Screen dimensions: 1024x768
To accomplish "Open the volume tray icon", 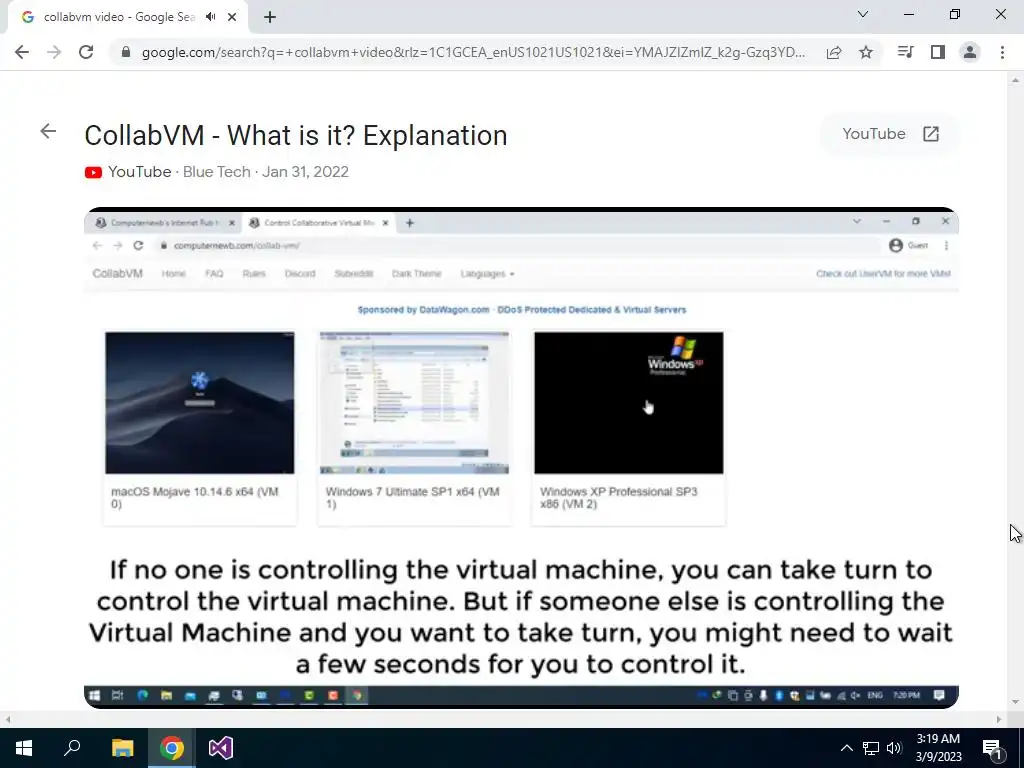I will click(894, 748).
